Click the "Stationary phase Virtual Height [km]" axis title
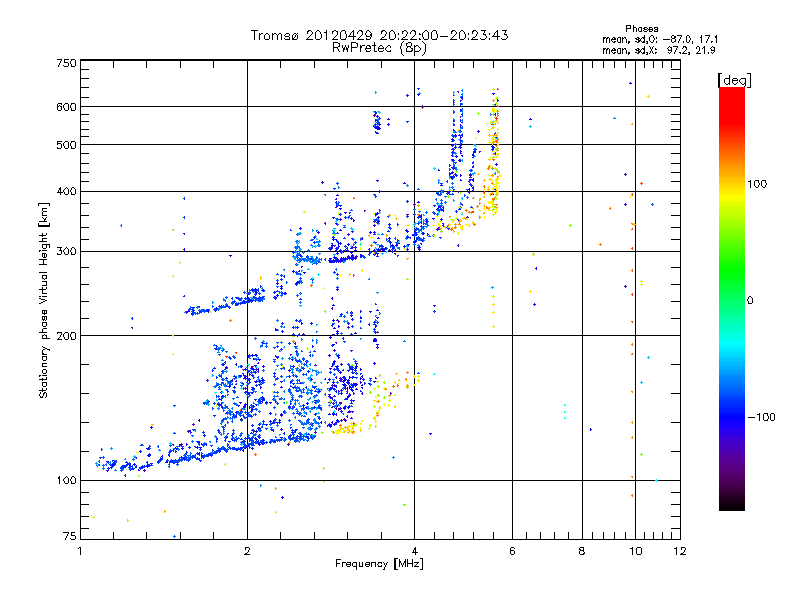Viewport: 800px width, 600px height. coord(44,300)
